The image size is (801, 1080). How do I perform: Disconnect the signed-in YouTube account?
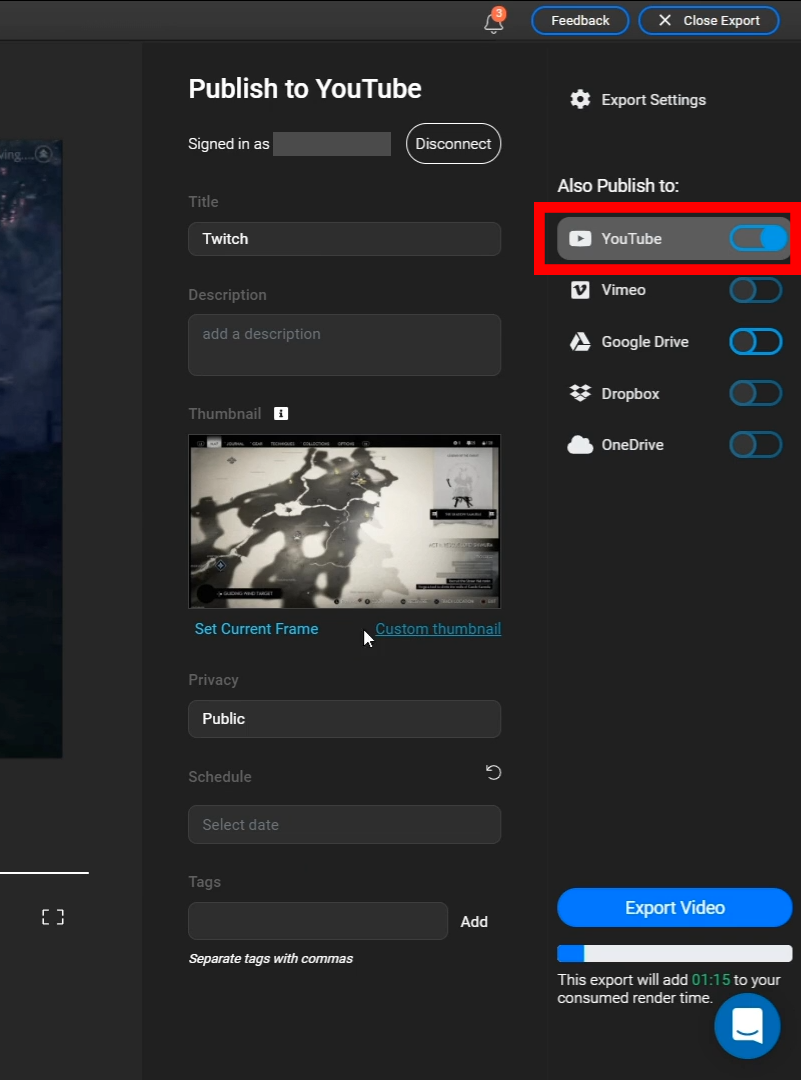click(x=453, y=144)
